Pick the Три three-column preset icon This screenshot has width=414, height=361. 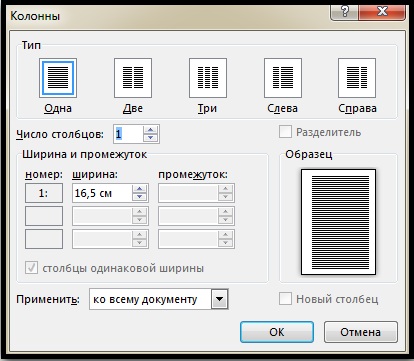pos(208,78)
